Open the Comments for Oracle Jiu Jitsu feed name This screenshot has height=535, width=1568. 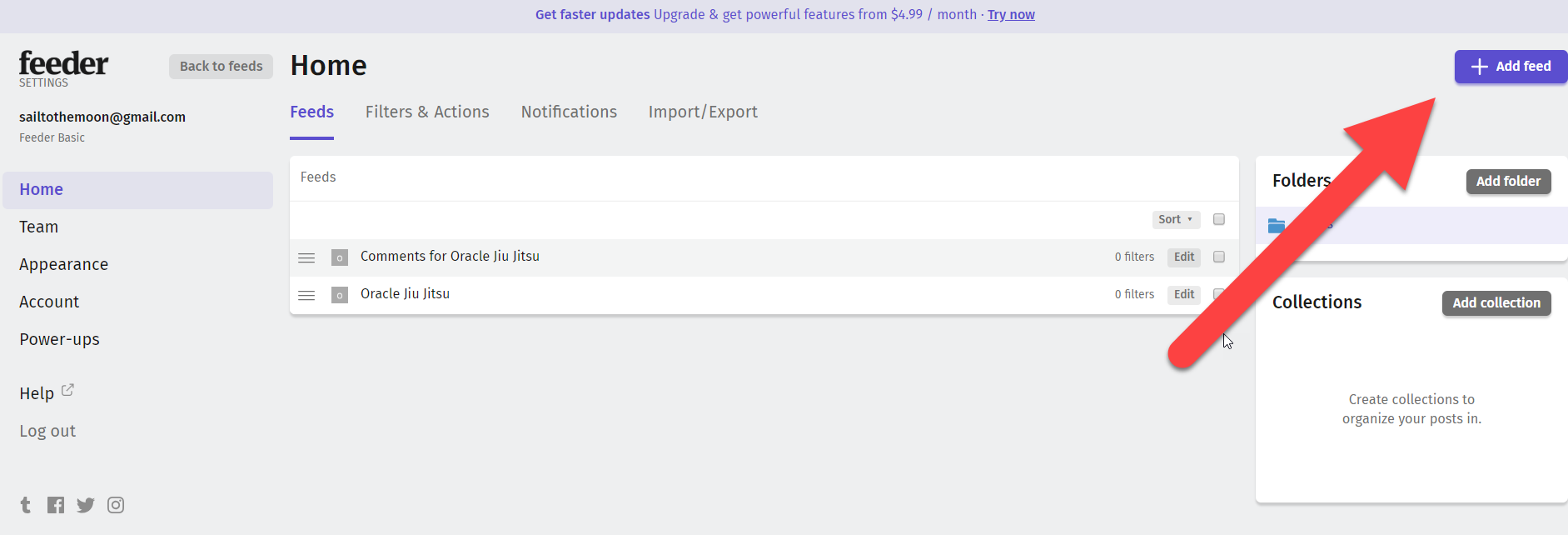(x=450, y=257)
